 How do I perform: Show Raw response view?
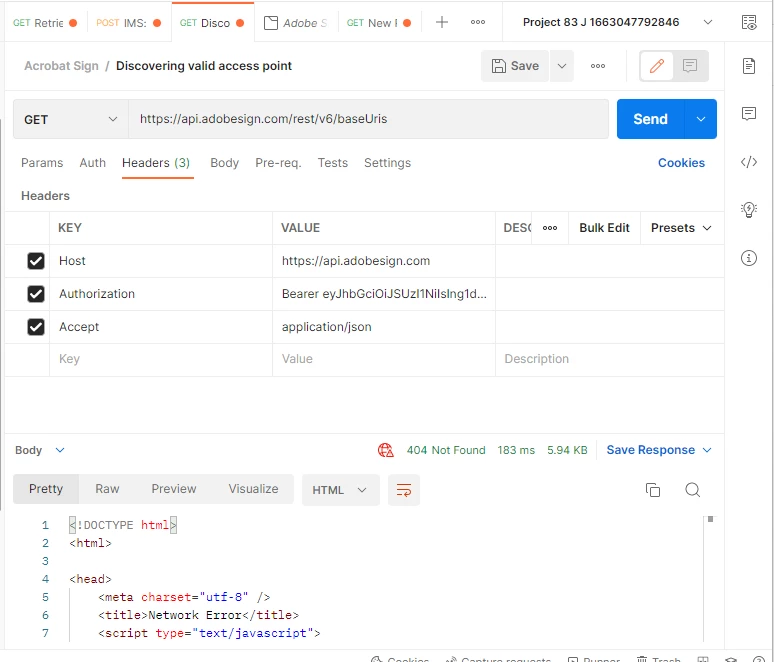(x=107, y=489)
